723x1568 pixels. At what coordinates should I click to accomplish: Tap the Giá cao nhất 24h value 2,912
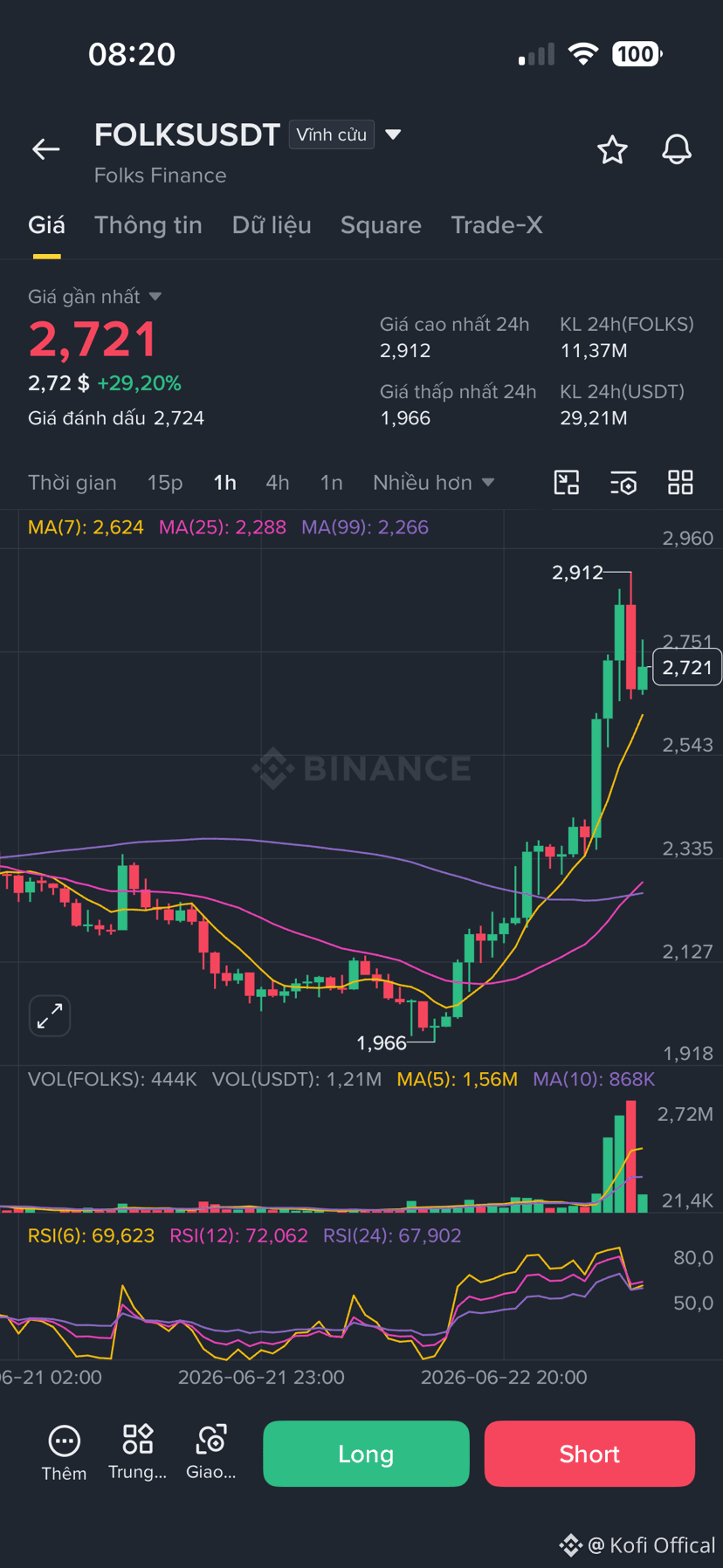pos(405,351)
